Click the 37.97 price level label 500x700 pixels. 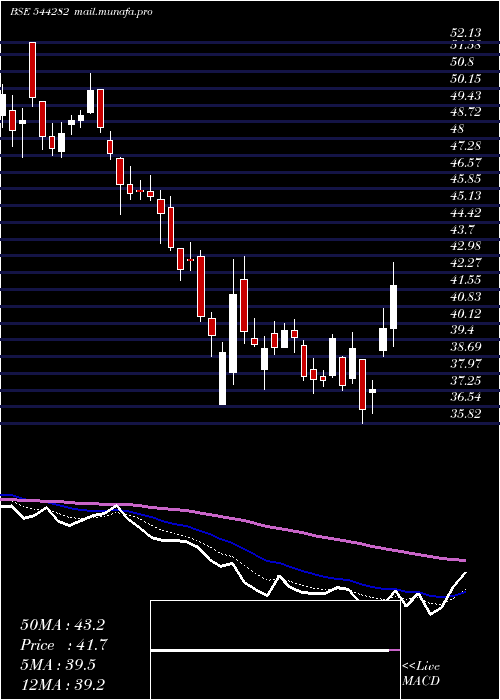(466, 364)
